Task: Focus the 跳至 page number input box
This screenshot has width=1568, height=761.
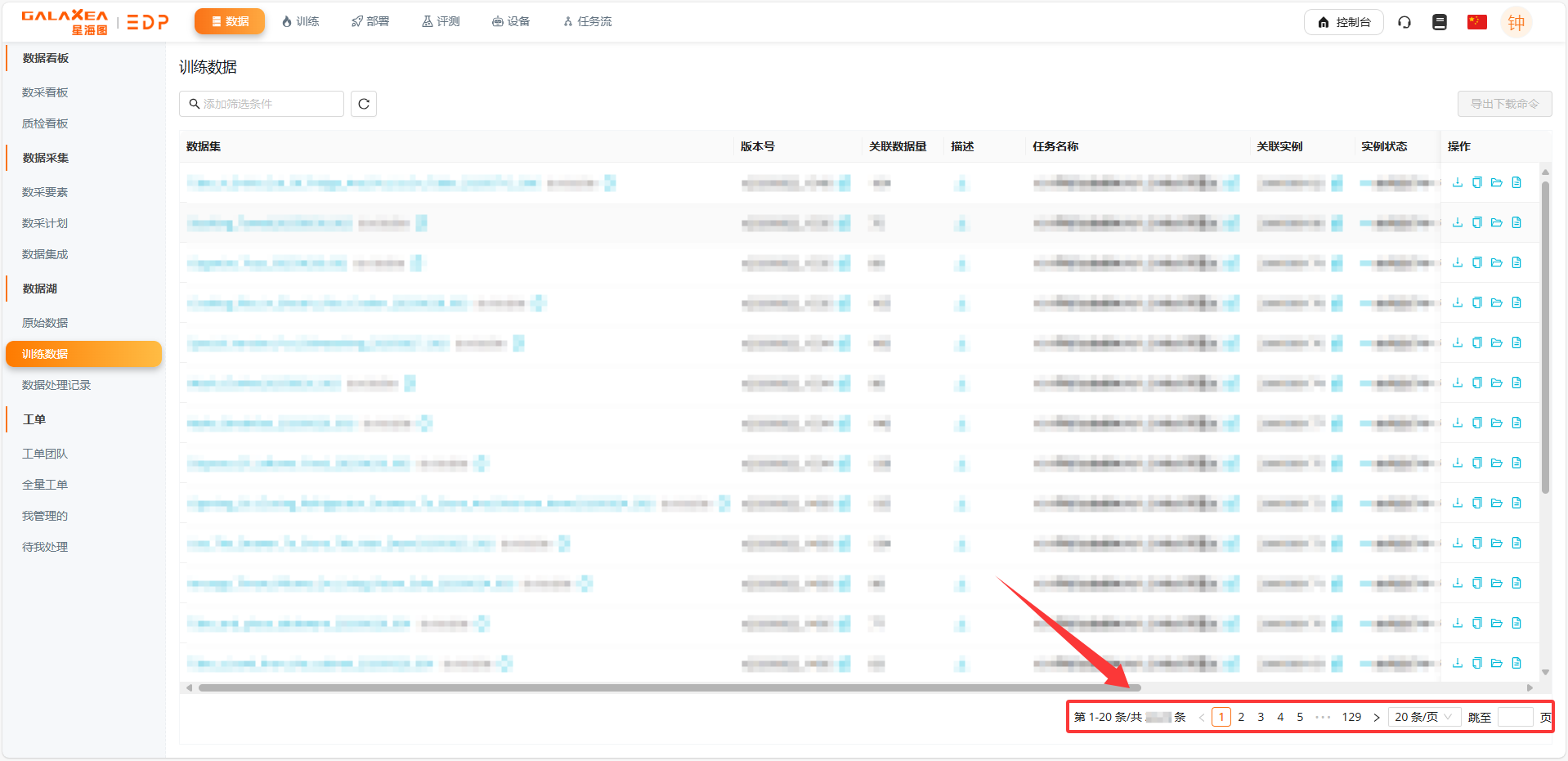Action: pos(1515,717)
